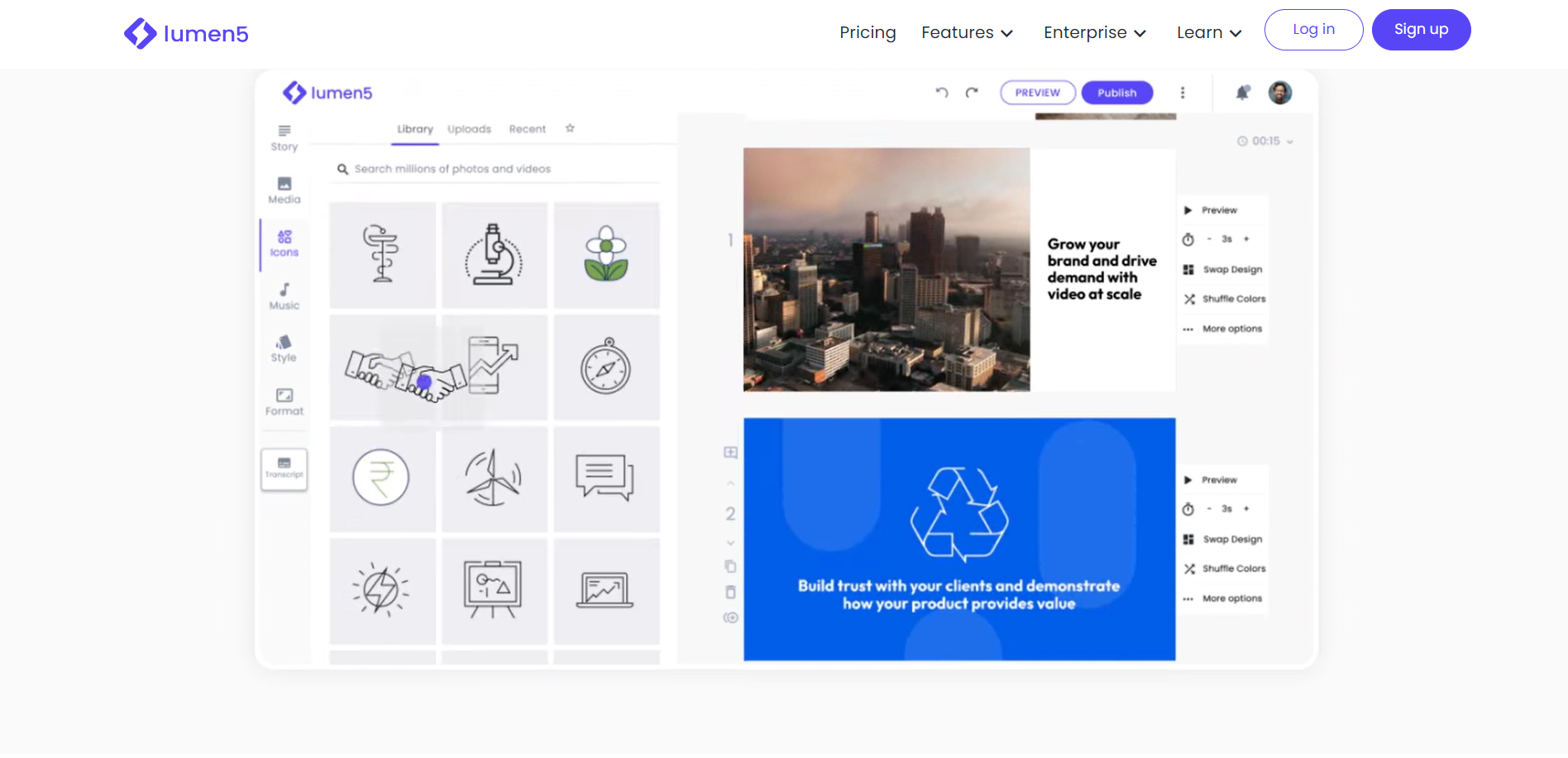Pick the microscope icon from the library

[495, 255]
